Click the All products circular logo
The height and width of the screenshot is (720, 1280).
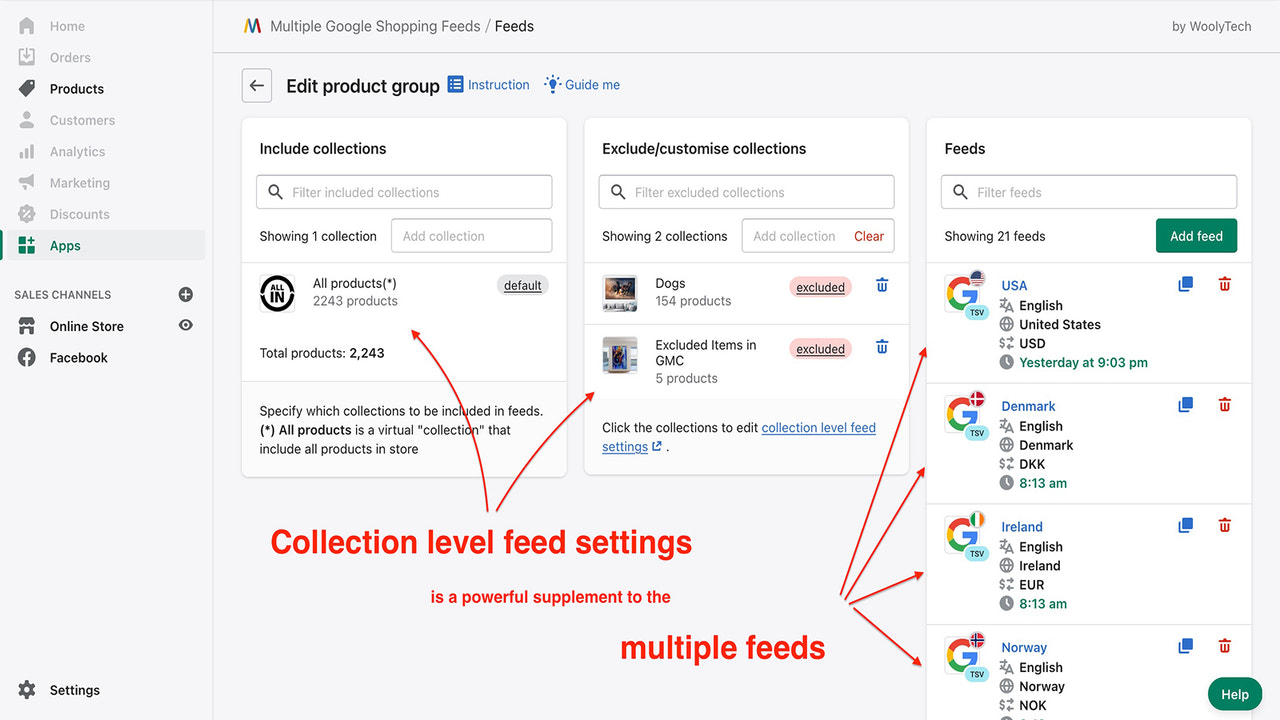pyautogui.click(x=277, y=293)
